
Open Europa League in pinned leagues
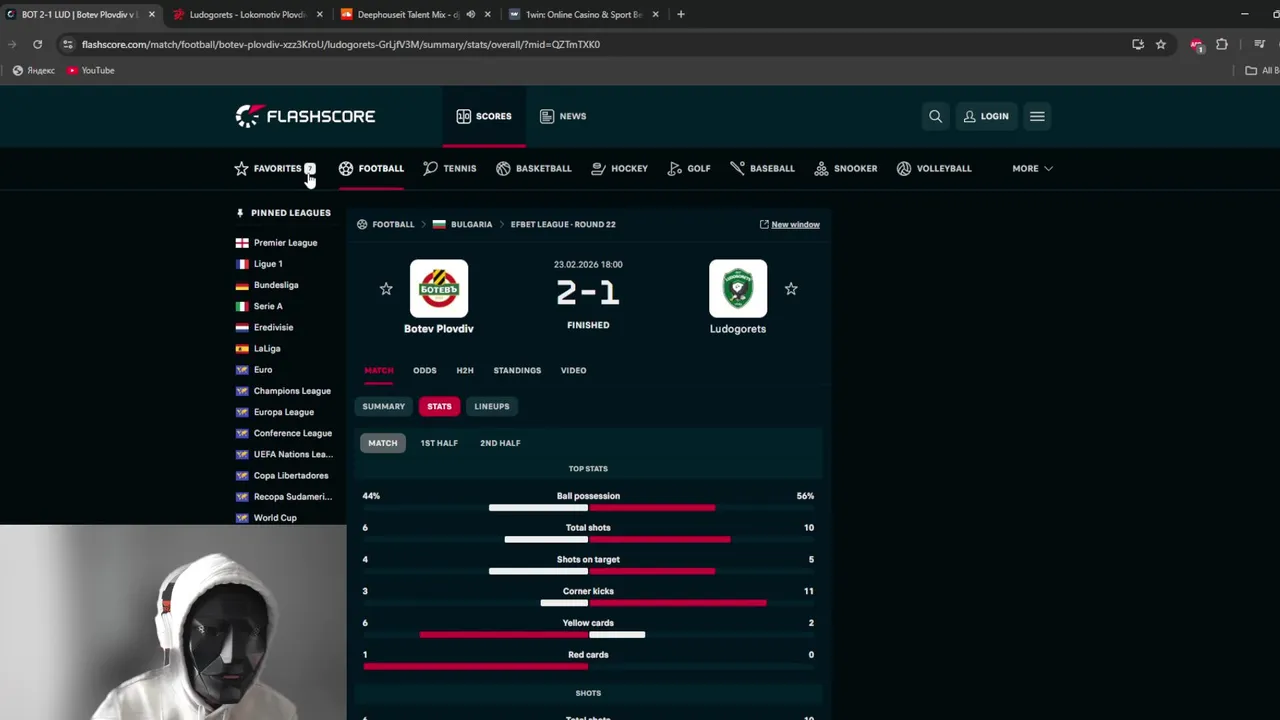pyautogui.click(x=275, y=412)
